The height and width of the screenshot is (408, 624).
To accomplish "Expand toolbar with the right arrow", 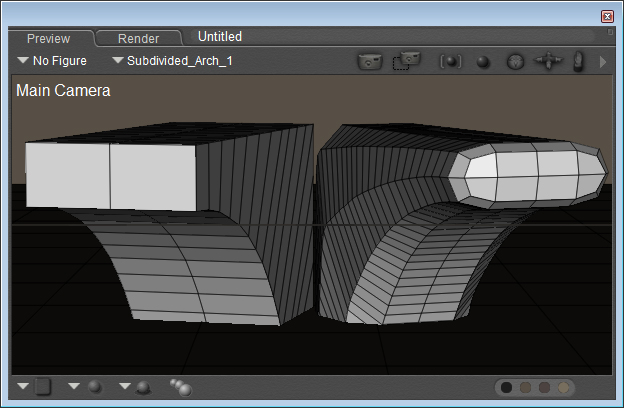I will click(x=603, y=61).
